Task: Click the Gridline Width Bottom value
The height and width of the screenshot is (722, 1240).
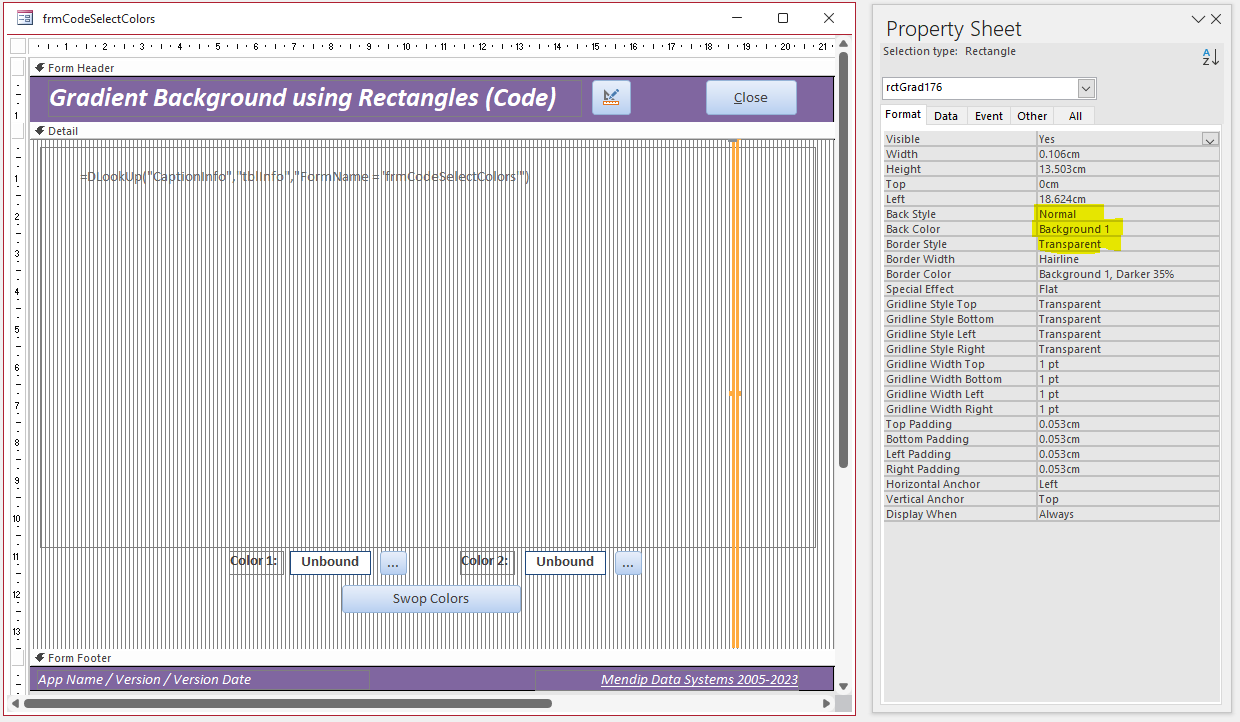Action: click(x=1128, y=379)
